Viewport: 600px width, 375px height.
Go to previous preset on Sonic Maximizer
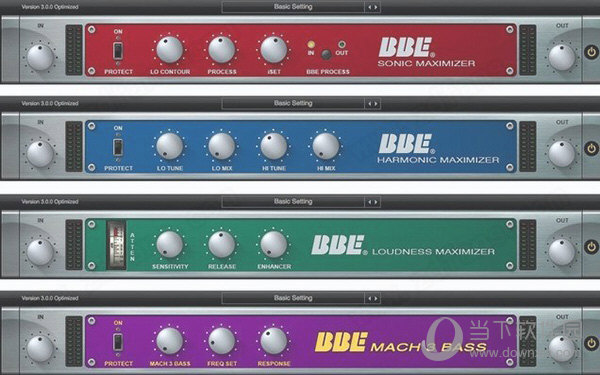tap(369, 7)
